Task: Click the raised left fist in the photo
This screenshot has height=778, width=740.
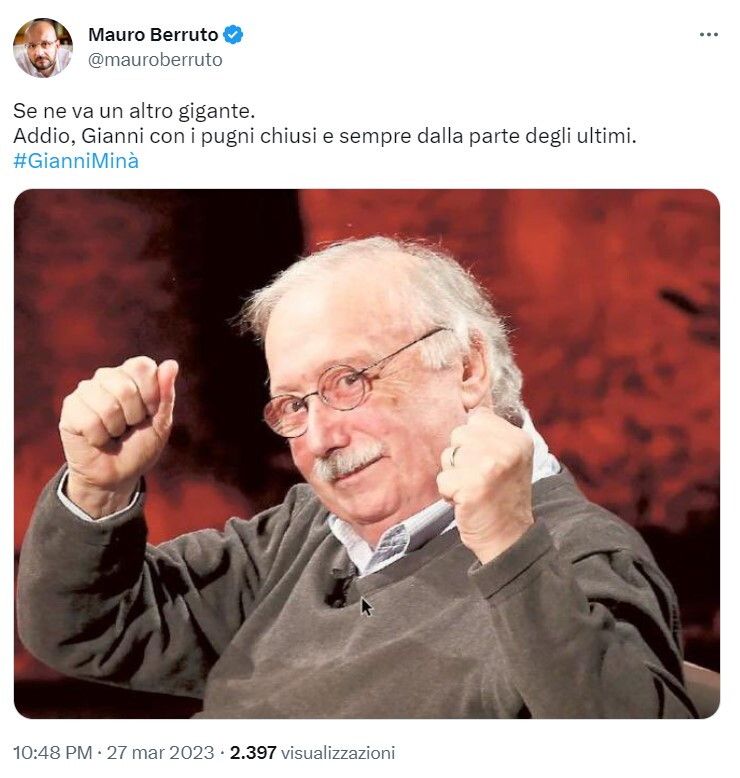Action: click(118, 410)
